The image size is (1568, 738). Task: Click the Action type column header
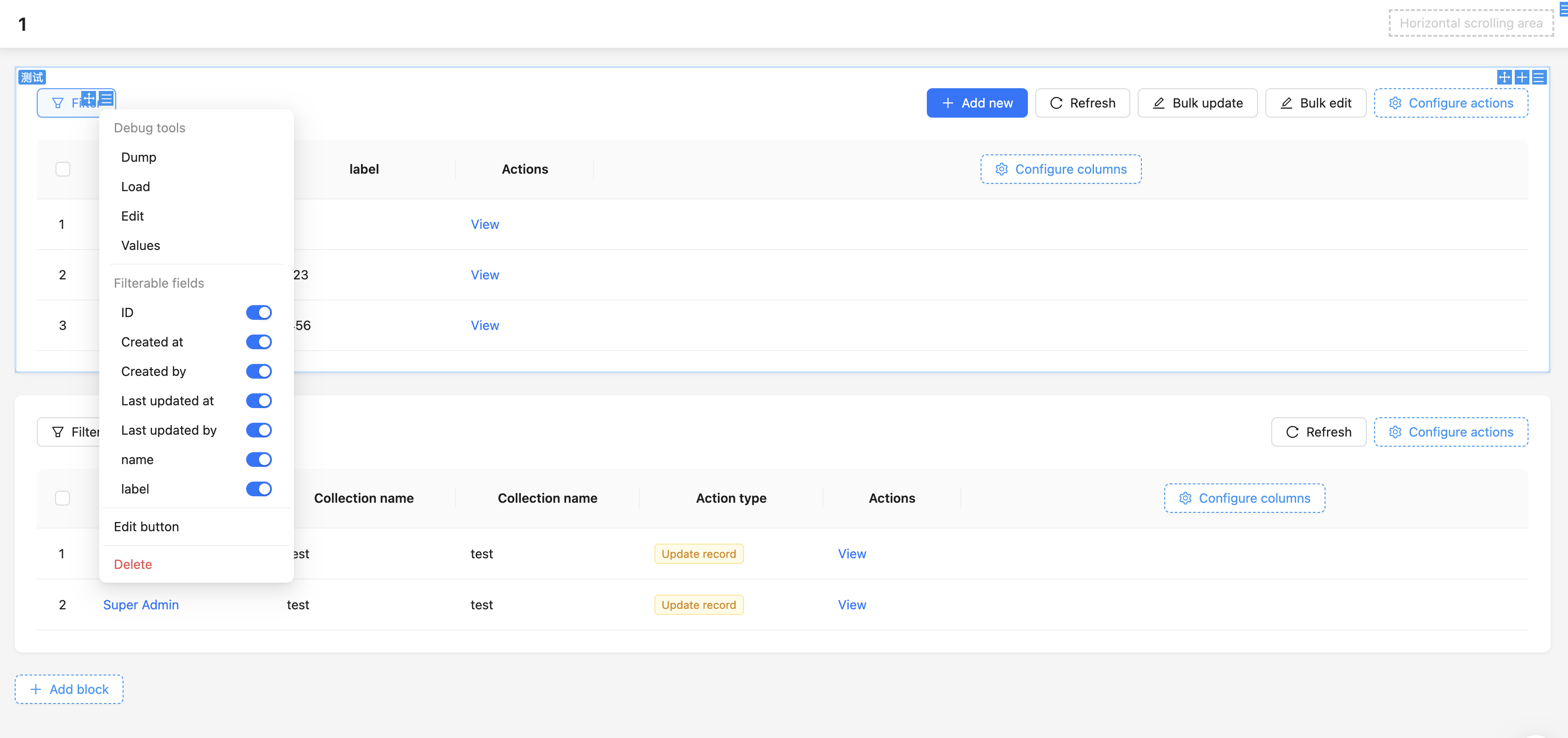[731, 498]
